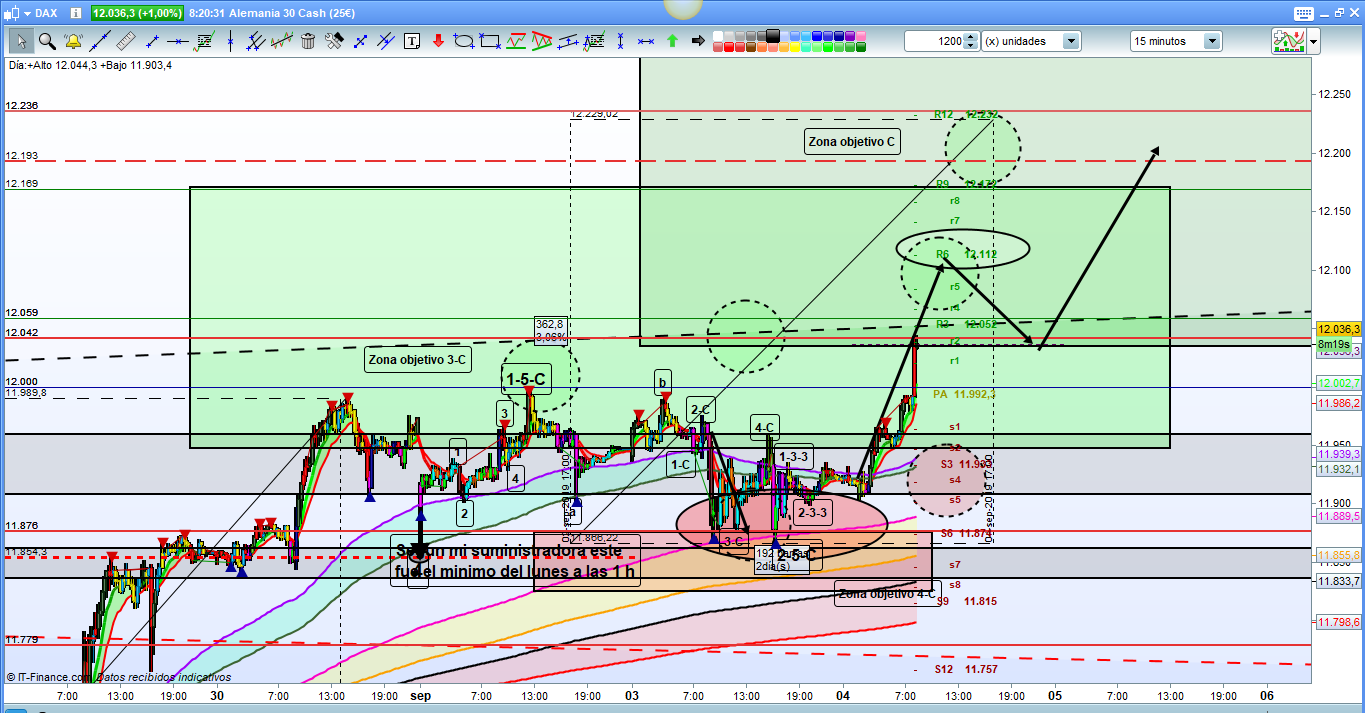
Task: Open the 15 minutos timeframe dropdown
Action: pos(1212,41)
